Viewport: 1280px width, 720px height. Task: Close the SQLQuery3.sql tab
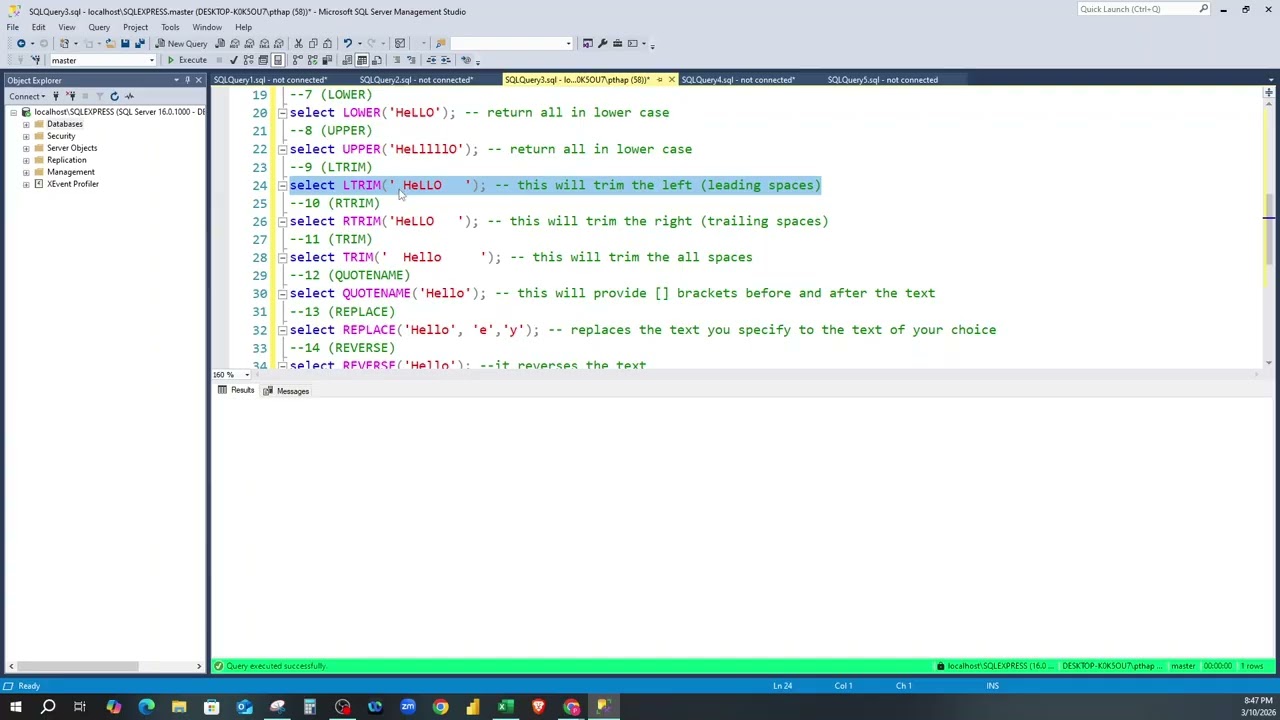tap(671, 80)
